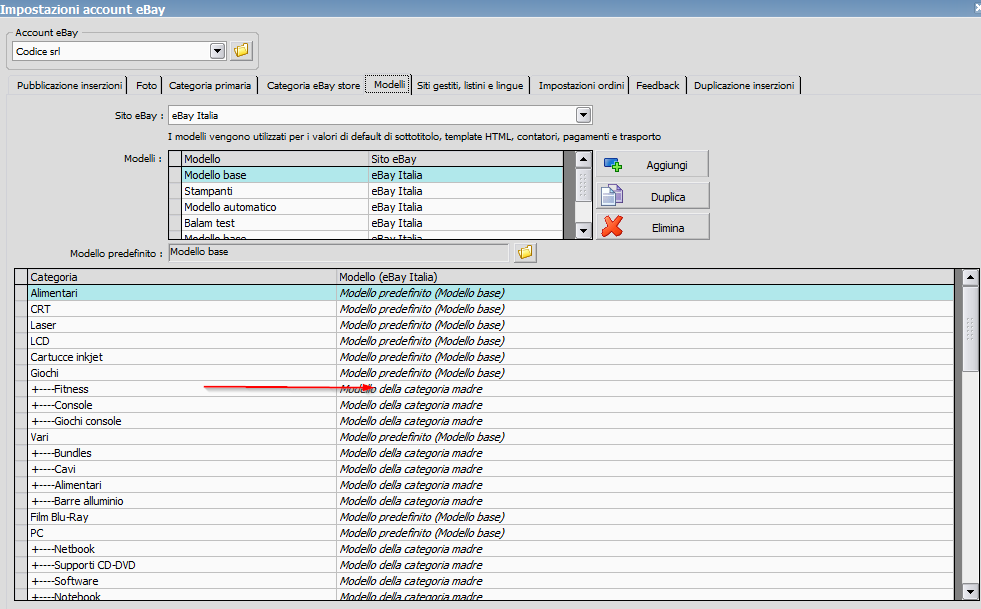
Task: Close the Impostazioni account eBay window
Action: pyautogui.click(x=976, y=8)
